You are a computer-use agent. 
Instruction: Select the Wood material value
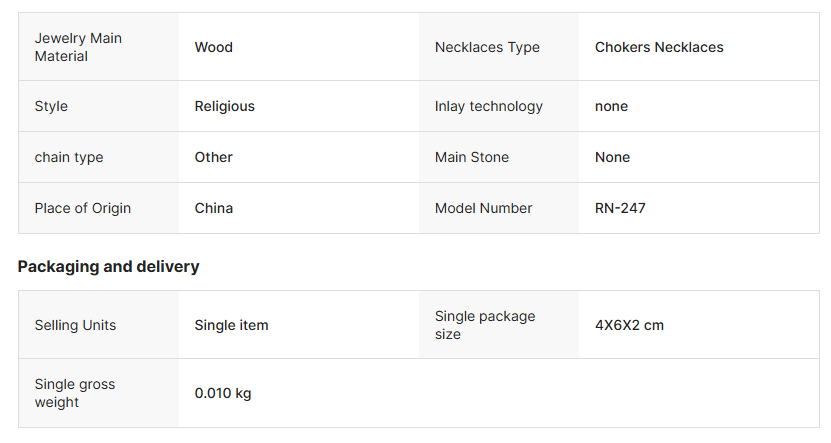coord(213,47)
